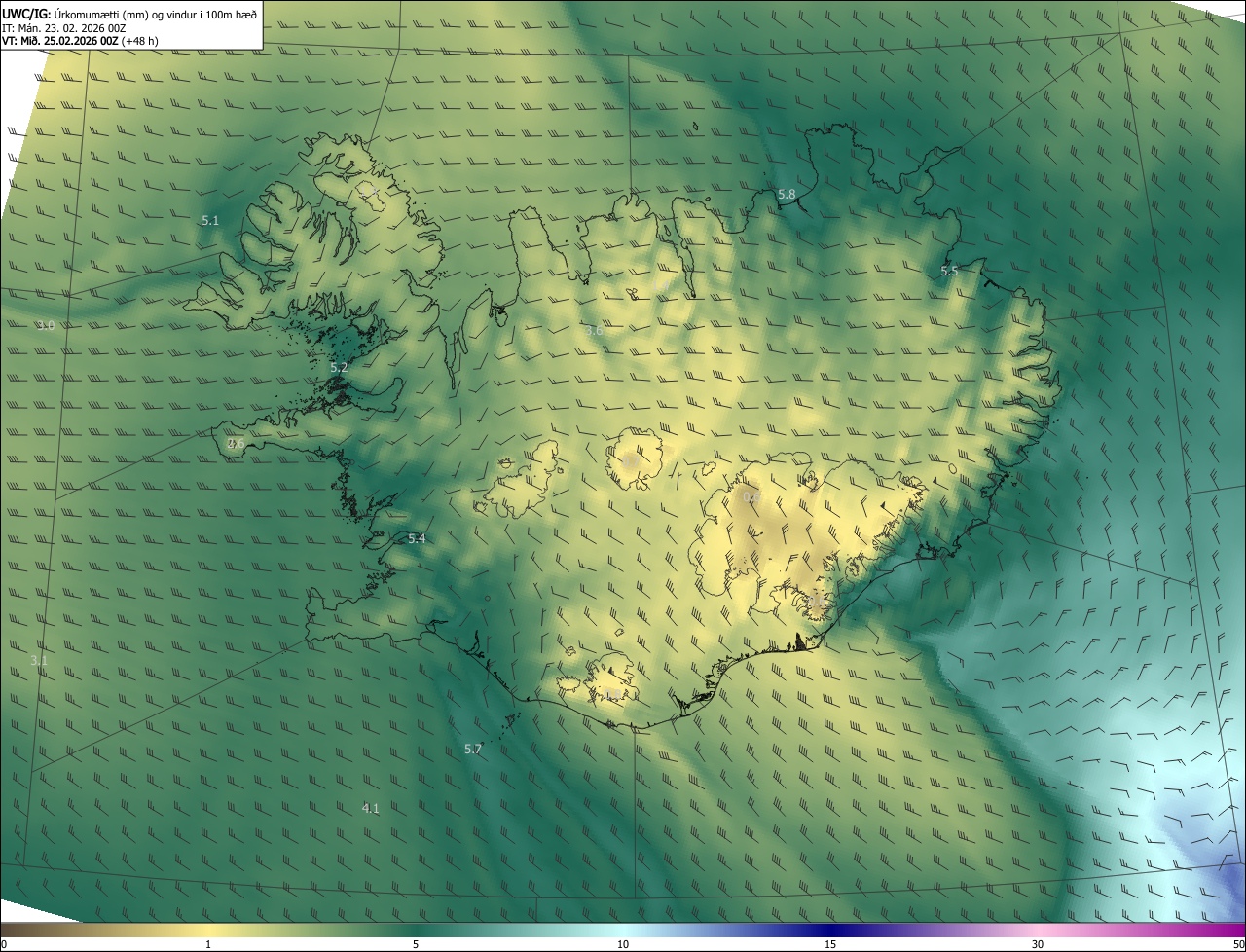Click the 50 tick on color scale
This screenshot has width=1246, height=952.
tap(1238, 944)
